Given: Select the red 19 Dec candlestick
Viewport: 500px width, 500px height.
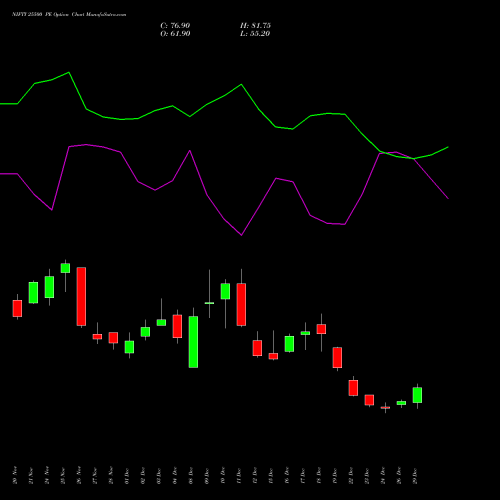Looking at the screenshot, I should pos(337,358).
